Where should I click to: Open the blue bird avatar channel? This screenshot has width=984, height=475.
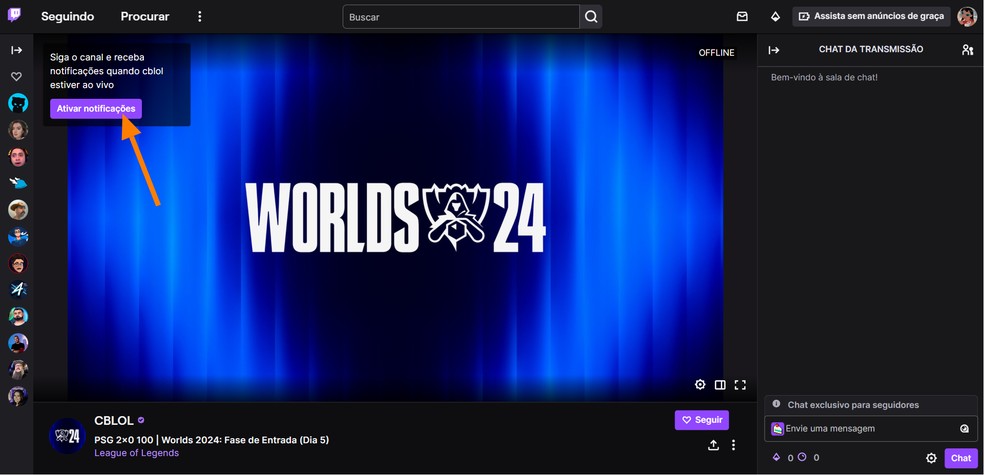(18, 183)
